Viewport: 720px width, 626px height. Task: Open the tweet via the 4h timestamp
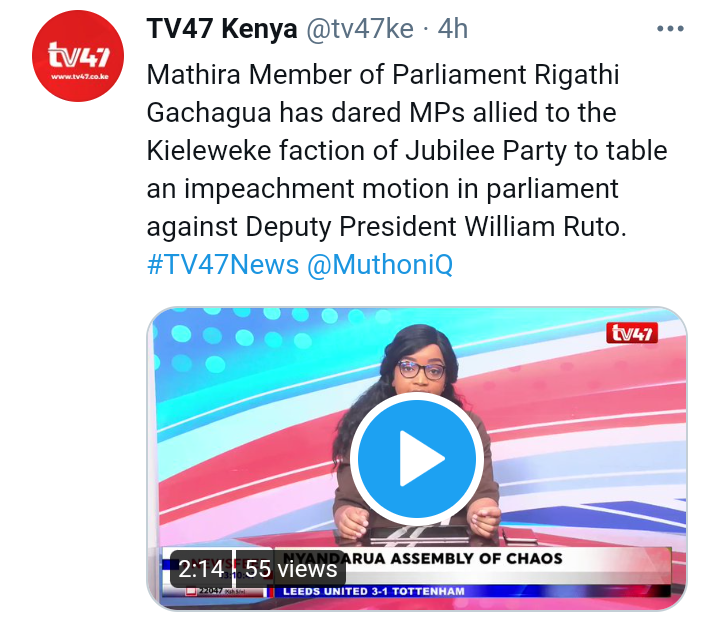pos(452,29)
